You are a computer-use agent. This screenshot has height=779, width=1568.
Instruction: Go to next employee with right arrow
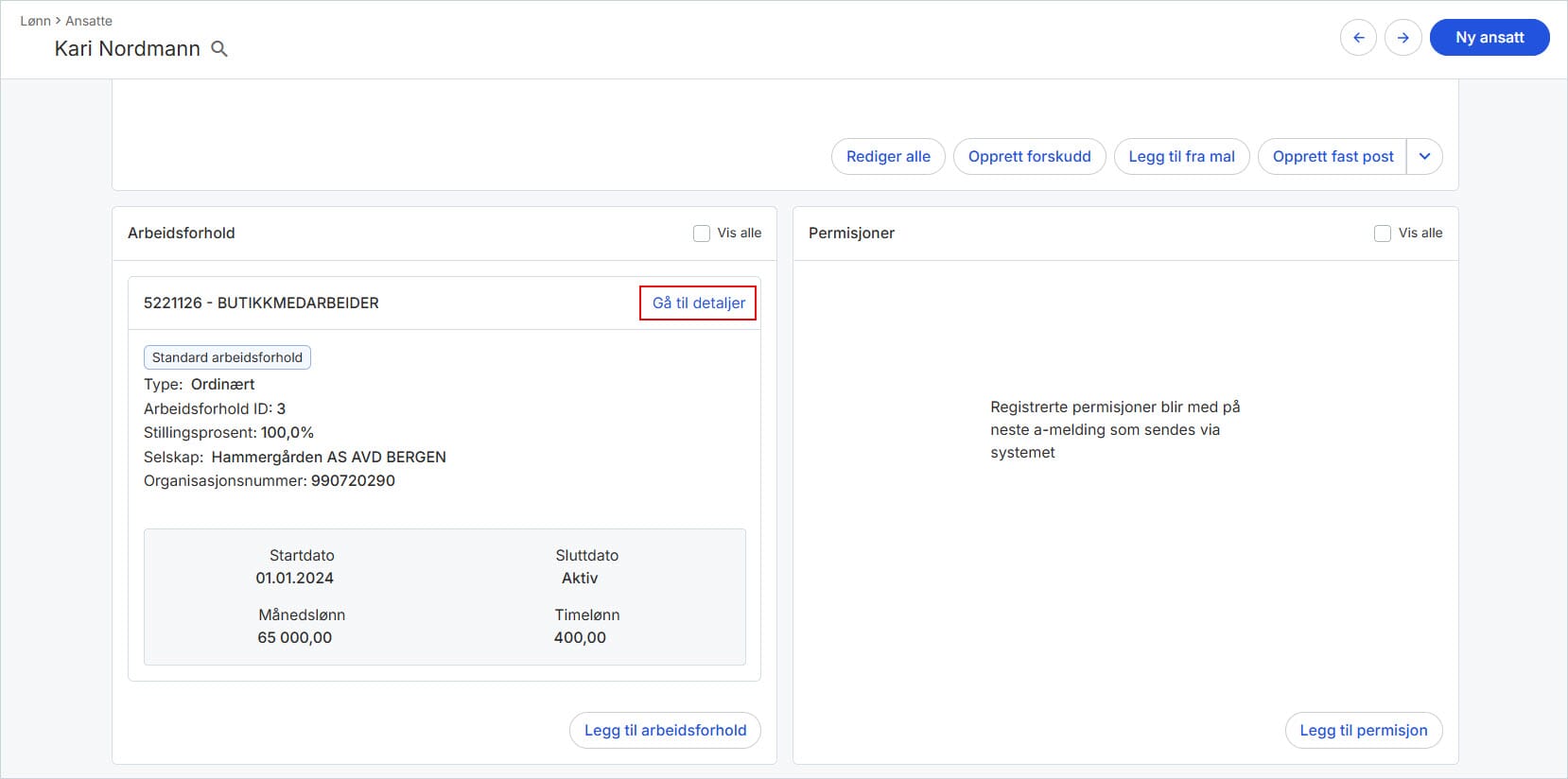pos(1403,38)
